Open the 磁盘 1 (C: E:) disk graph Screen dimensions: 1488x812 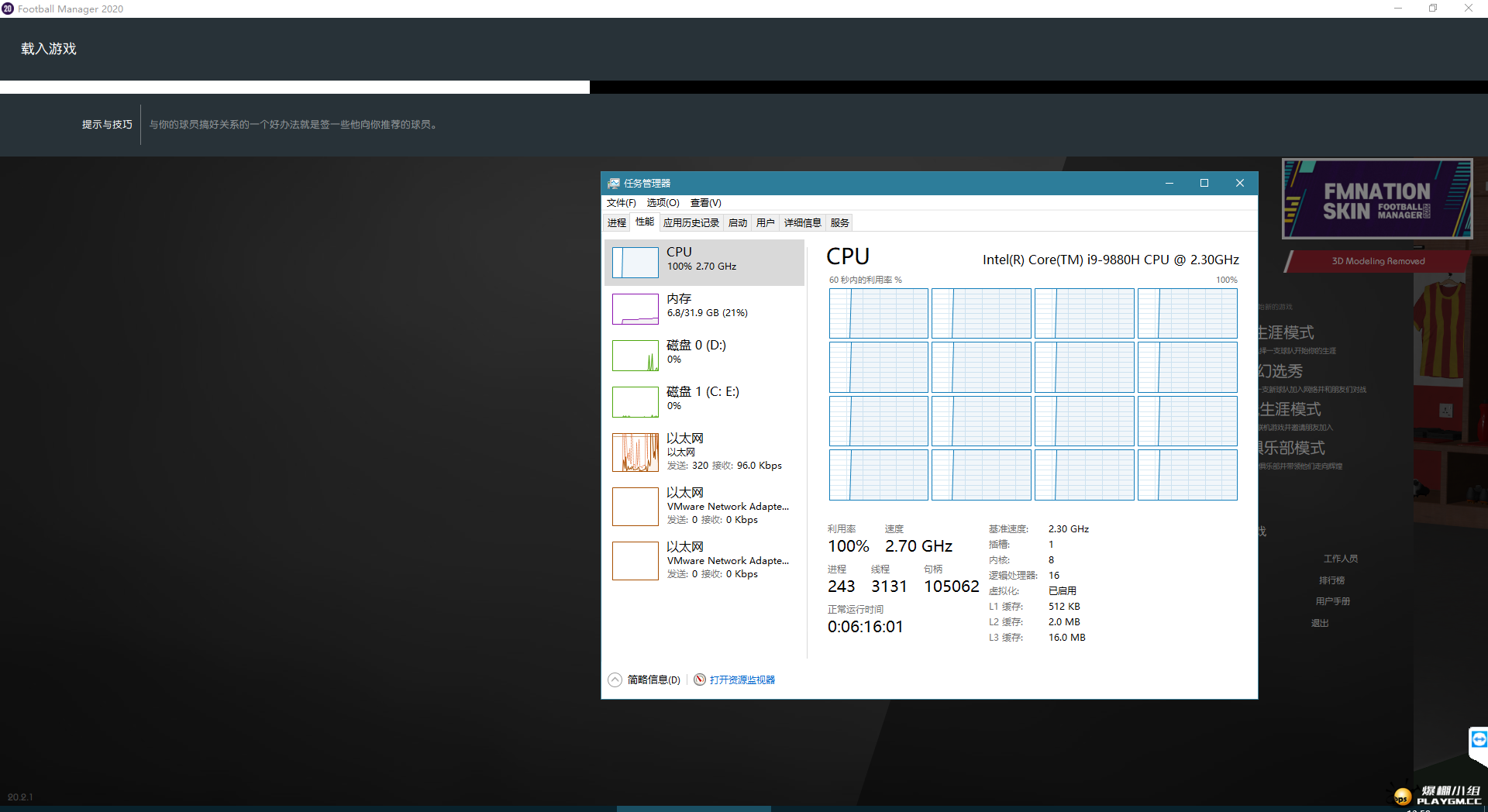pyautogui.click(x=635, y=402)
